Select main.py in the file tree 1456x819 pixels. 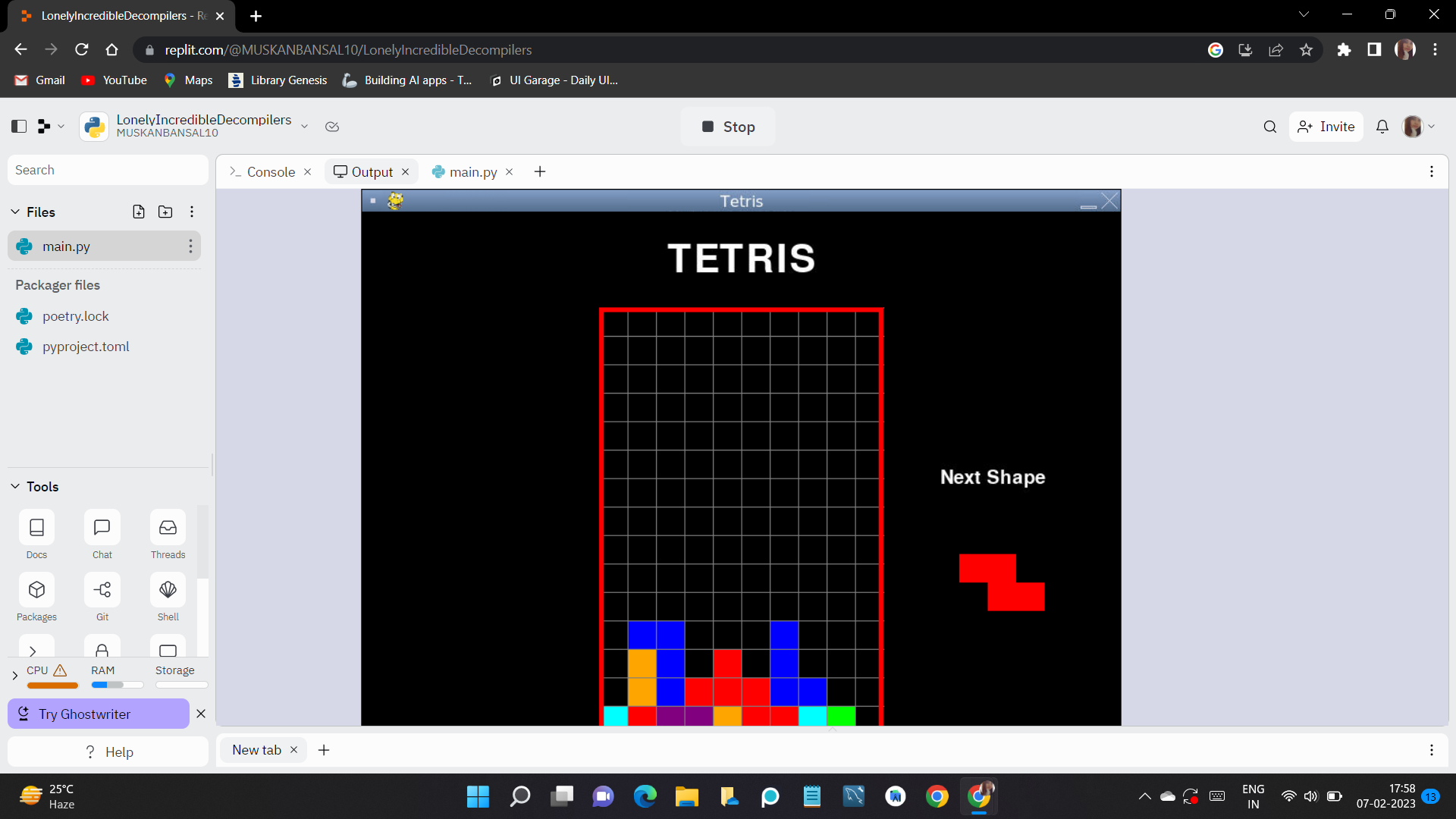tap(104, 246)
